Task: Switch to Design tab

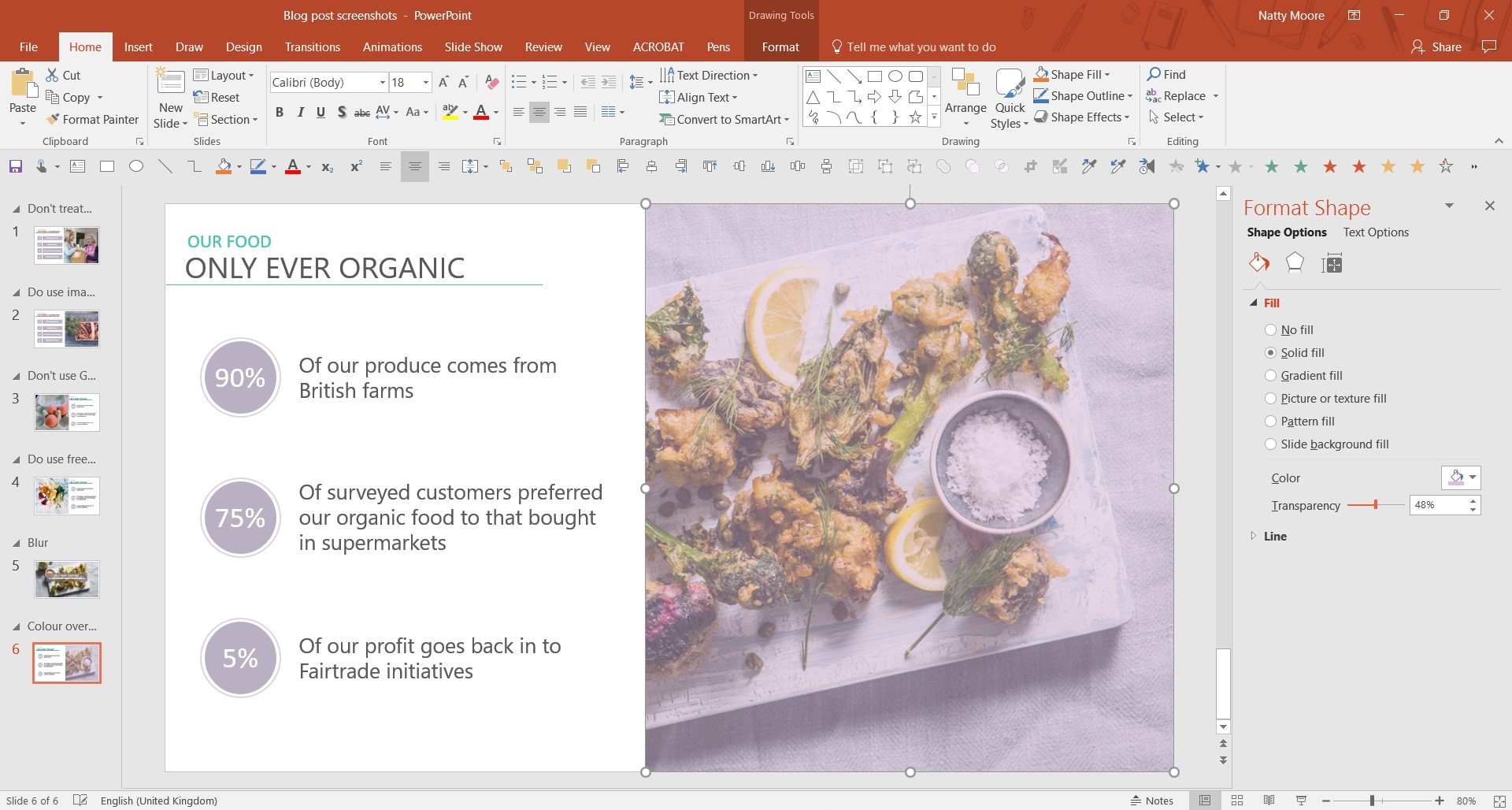Action: (x=244, y=47)
